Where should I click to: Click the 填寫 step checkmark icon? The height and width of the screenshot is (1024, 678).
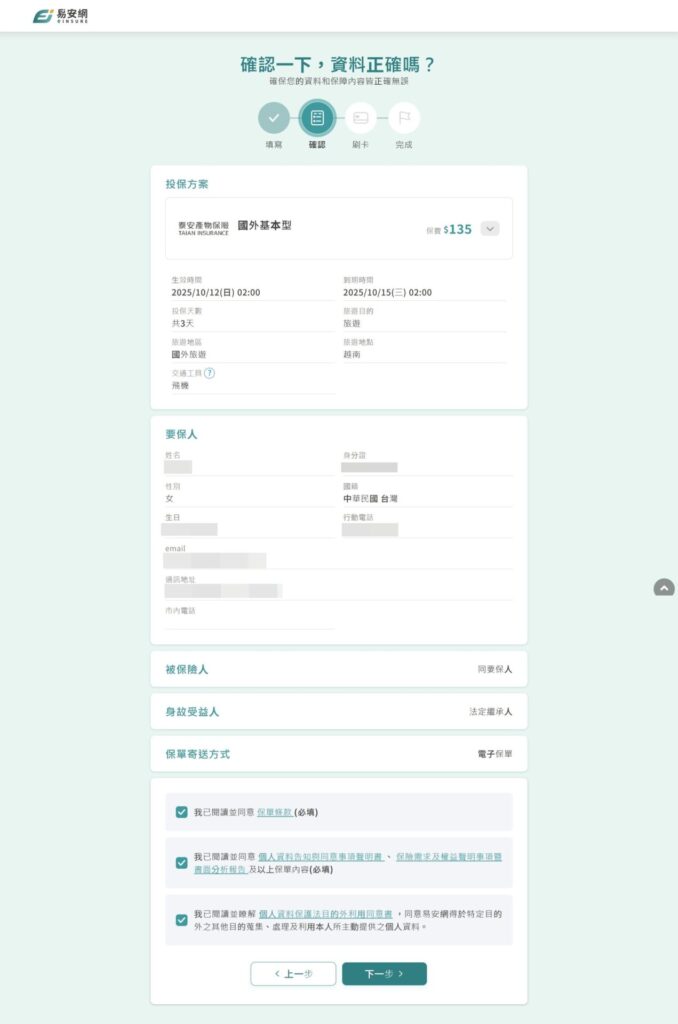[x=274, y=118]
